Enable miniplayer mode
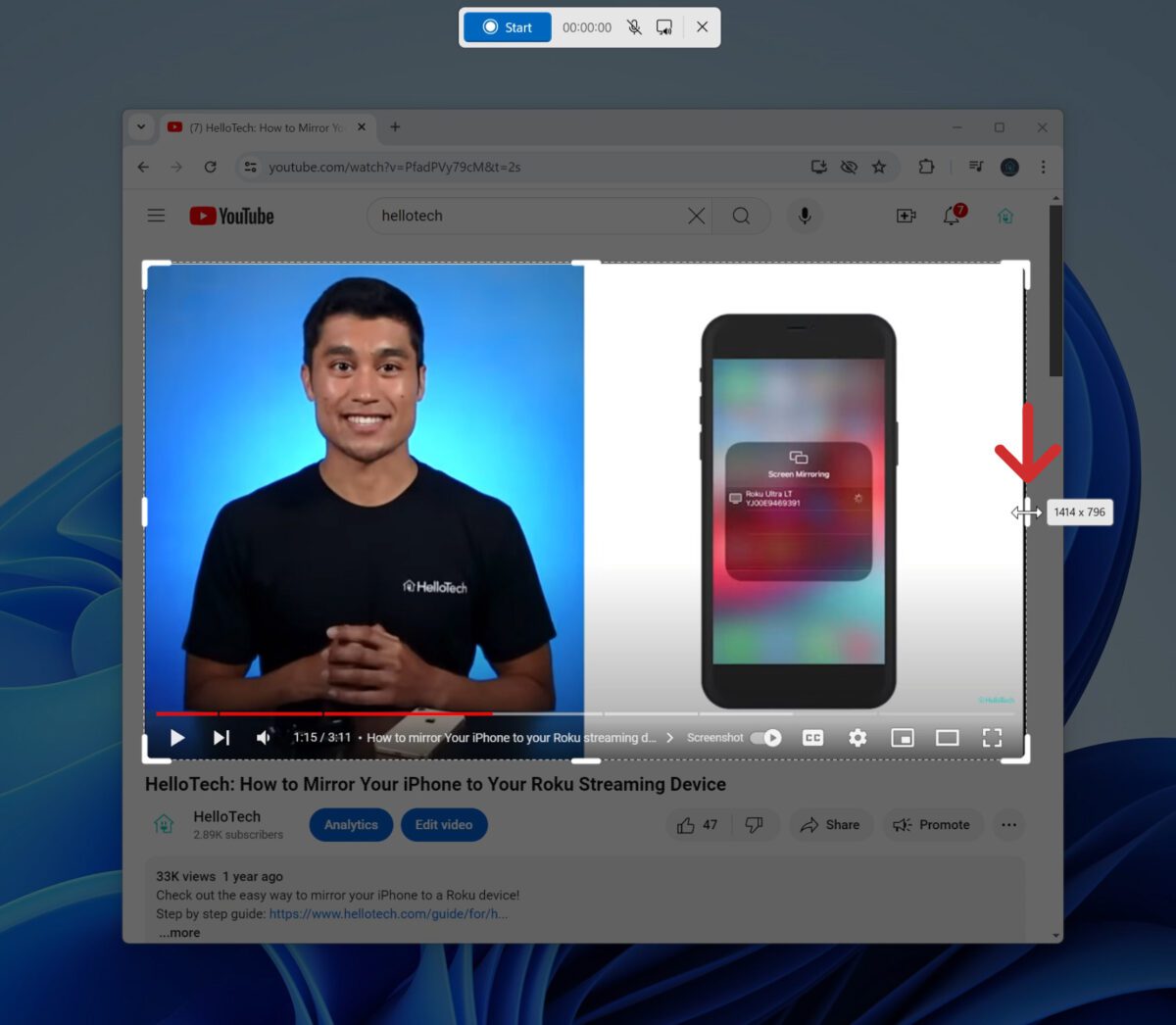 pos(902,738)
